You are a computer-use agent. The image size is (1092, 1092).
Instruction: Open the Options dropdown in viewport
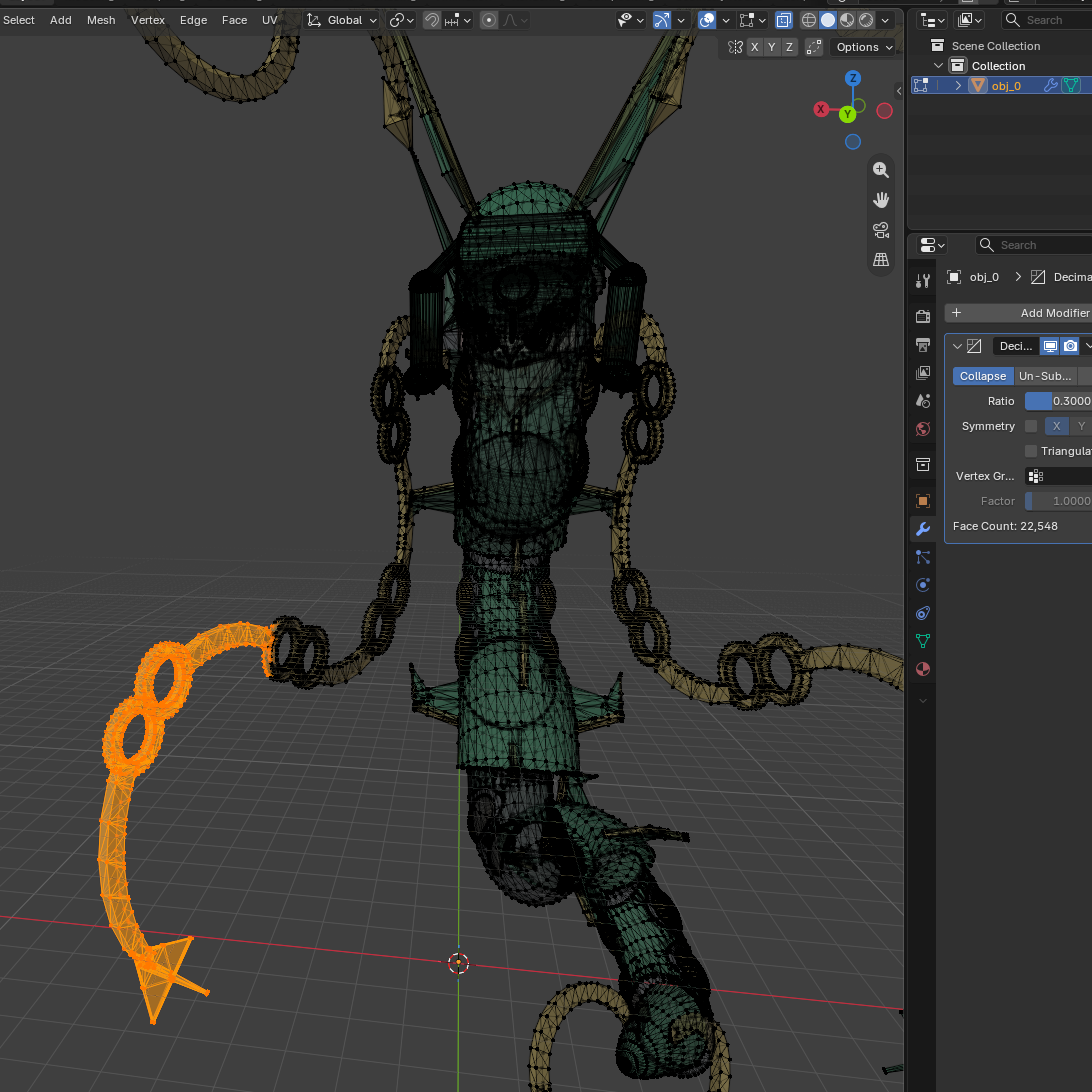click(x=864, y=47)
